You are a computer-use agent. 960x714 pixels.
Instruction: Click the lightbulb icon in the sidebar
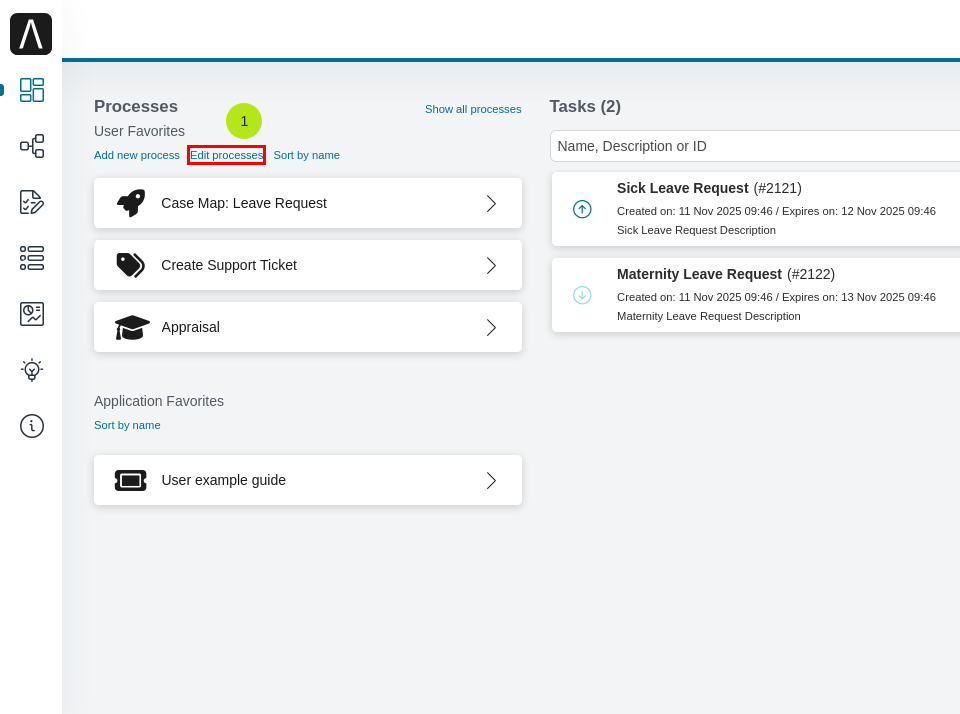[x=31, y=369]
